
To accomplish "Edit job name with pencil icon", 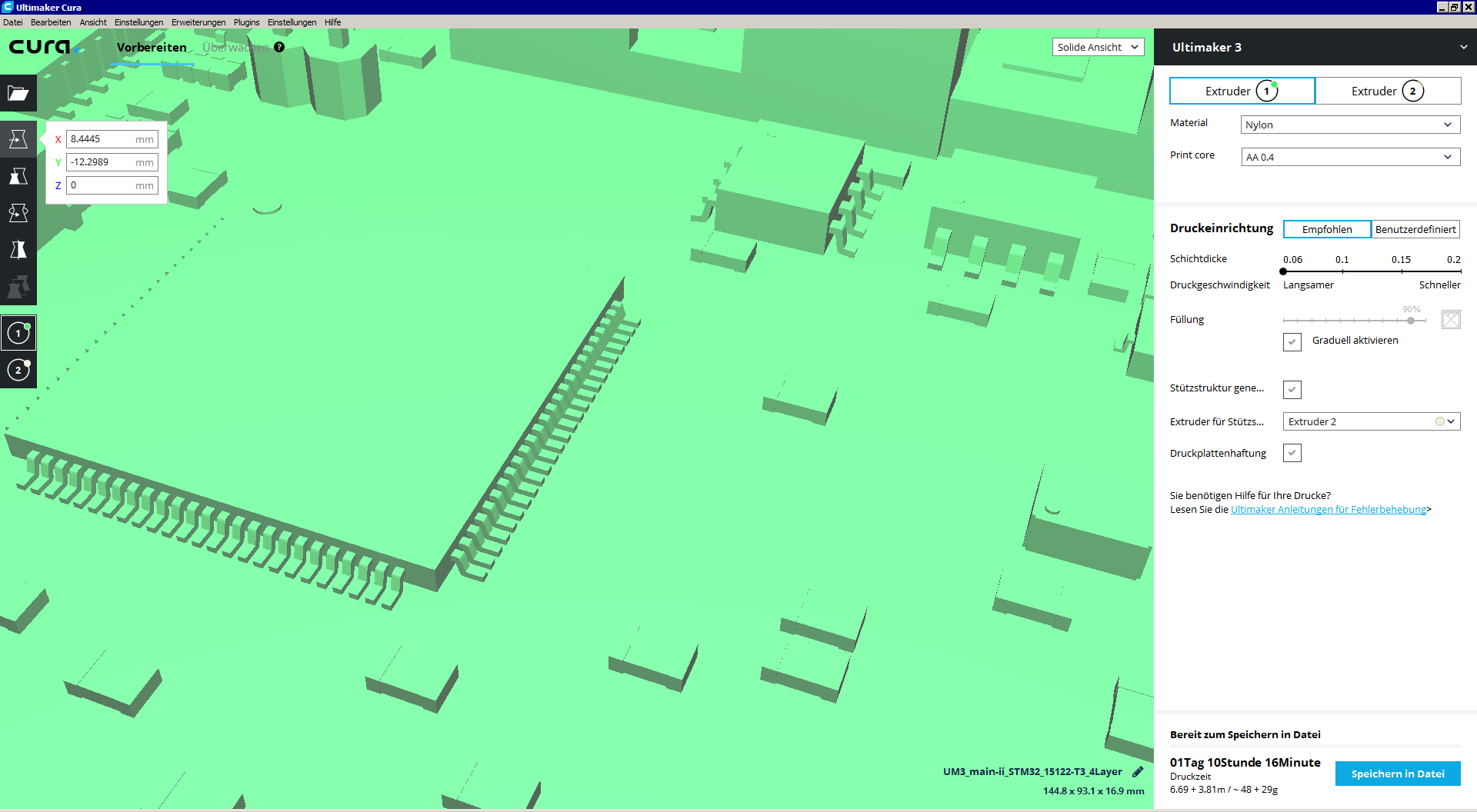I will [1138, 771].
